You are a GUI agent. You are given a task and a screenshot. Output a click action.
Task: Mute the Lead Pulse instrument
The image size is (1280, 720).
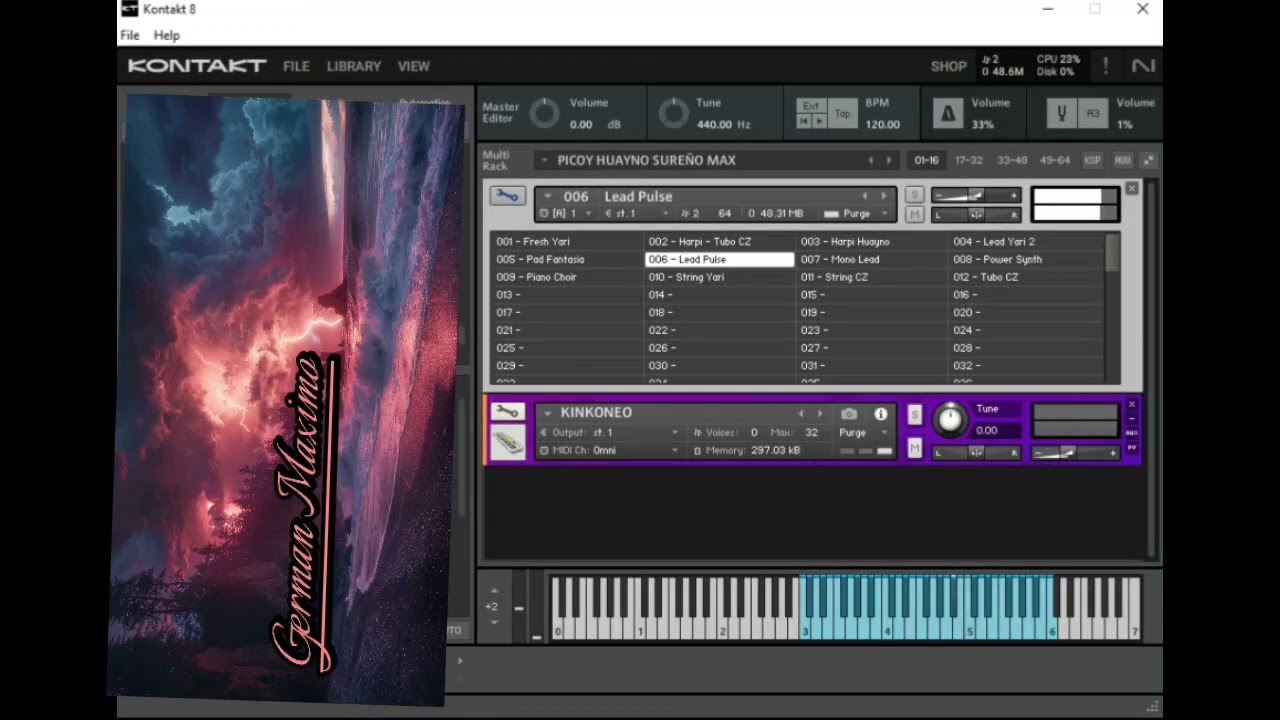coord(914,214)
